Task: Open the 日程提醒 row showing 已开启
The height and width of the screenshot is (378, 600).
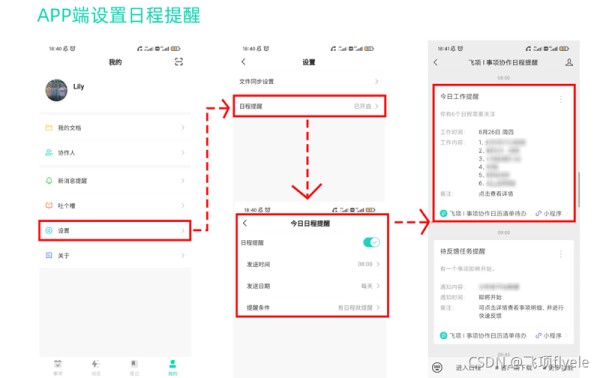Action: point(309,106)
